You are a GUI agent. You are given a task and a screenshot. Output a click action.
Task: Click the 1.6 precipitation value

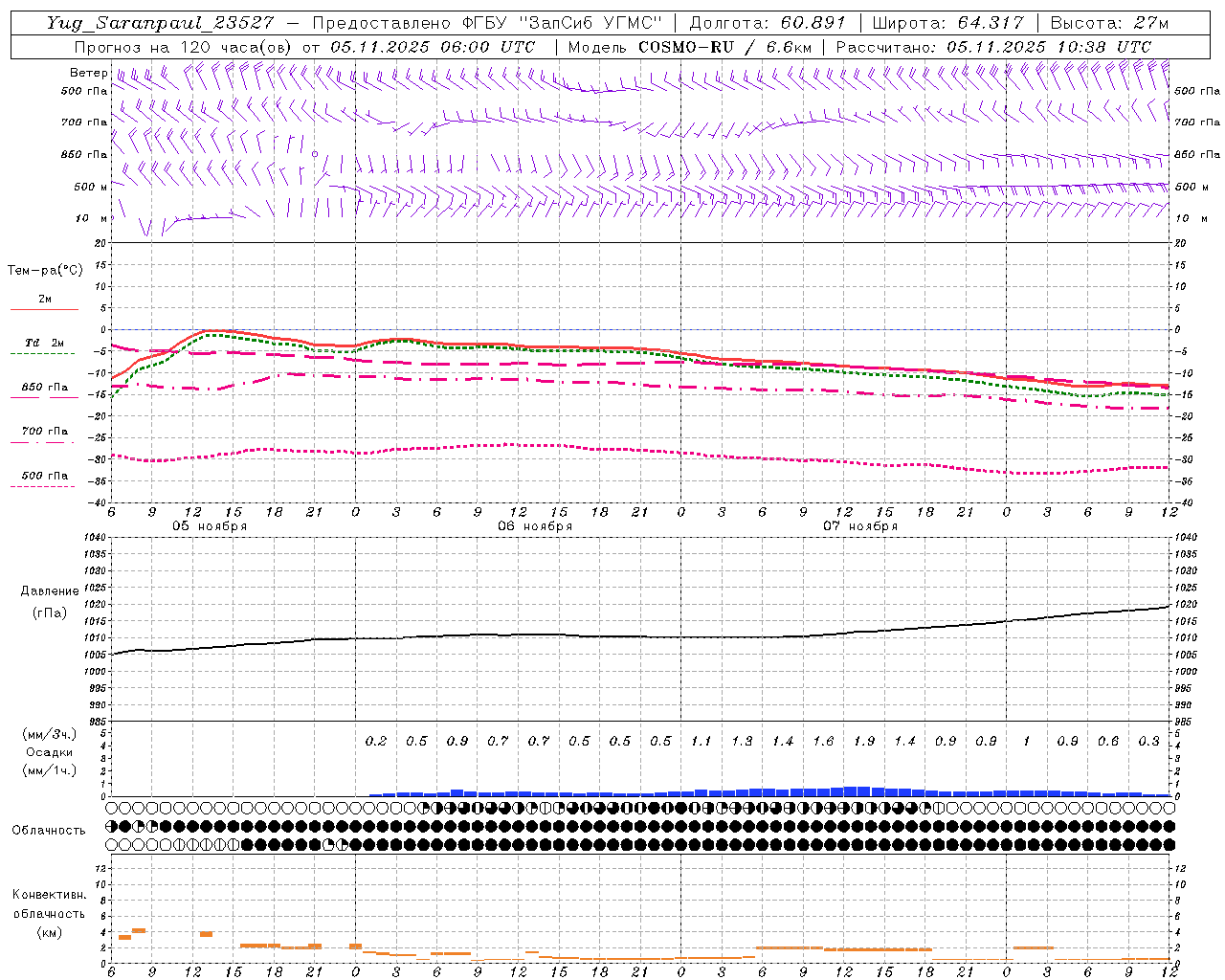click(x=824, y=741)
